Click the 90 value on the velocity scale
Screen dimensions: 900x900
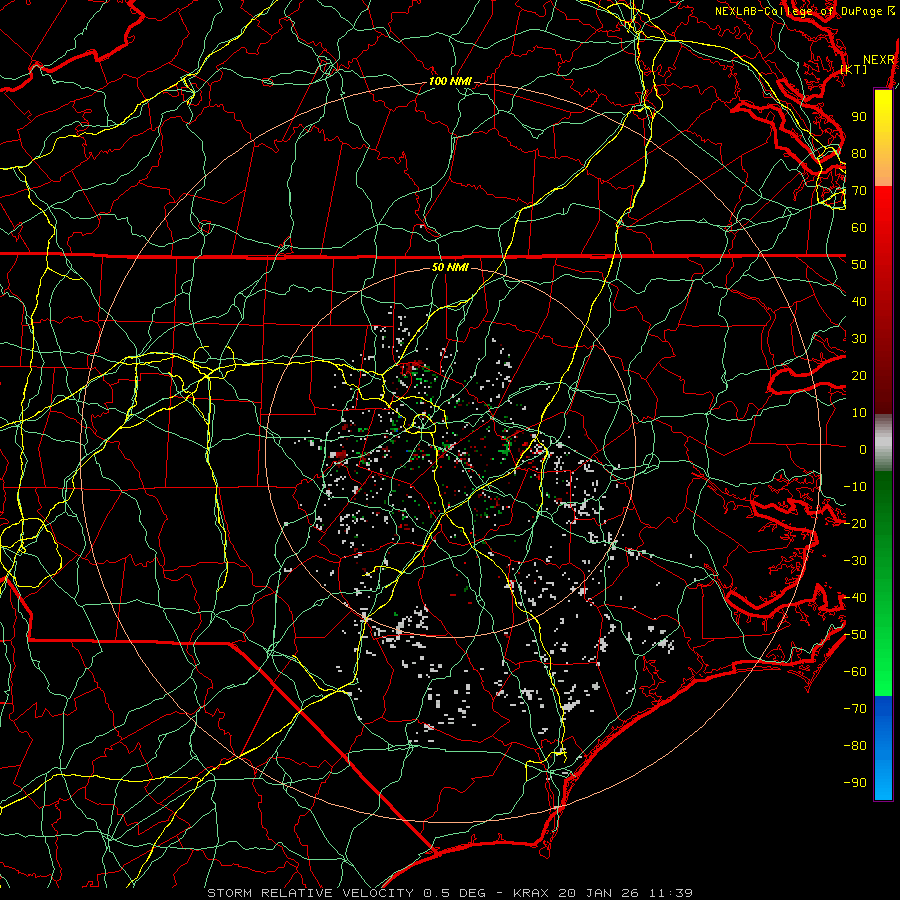click(x=859, y=117)
